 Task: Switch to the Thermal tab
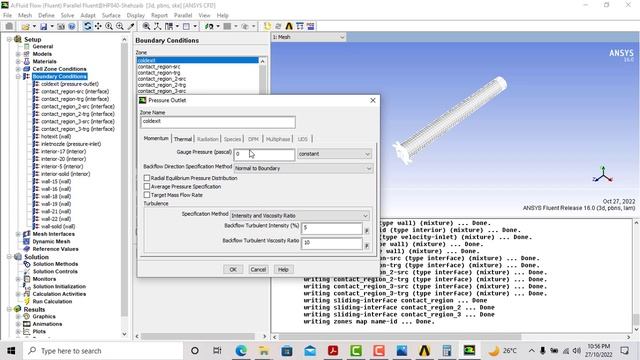pos(183,139)
